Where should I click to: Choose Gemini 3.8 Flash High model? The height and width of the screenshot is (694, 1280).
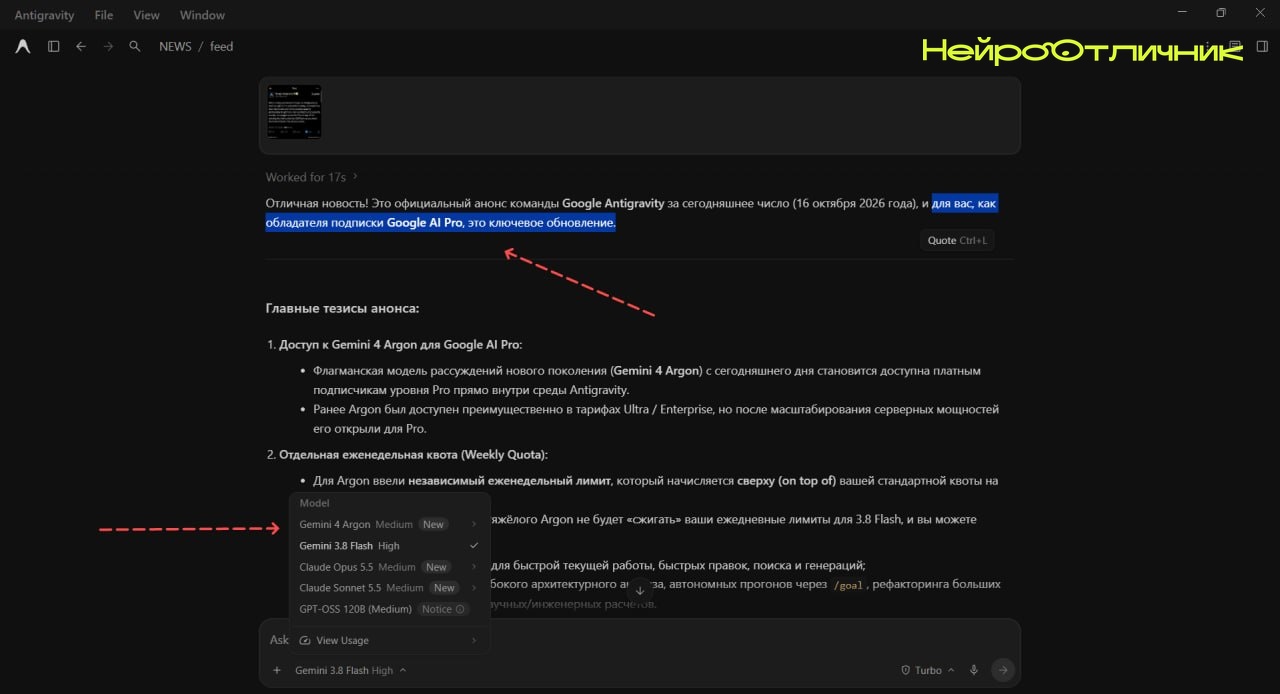(389, 546)
